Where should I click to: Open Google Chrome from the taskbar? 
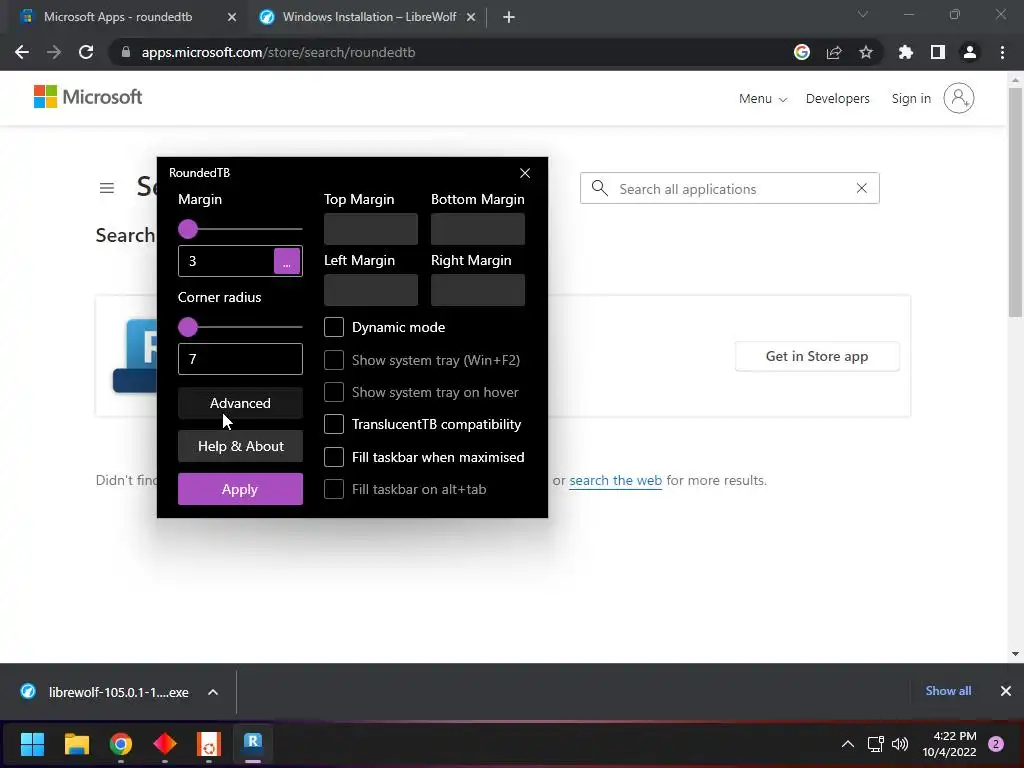coord(121,743)
